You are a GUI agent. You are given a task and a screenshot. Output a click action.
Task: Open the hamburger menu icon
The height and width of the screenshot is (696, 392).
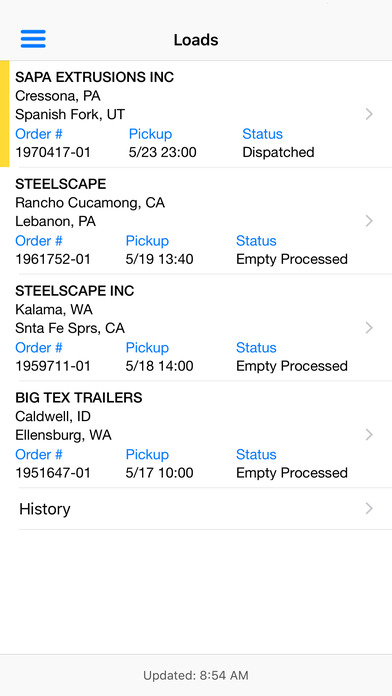(33, 39)
